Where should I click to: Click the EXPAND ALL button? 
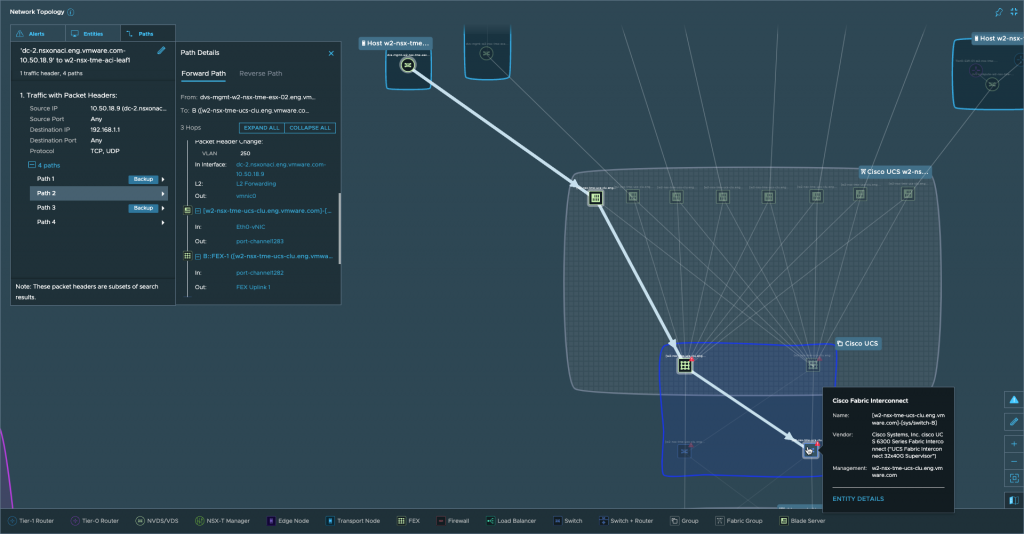(261, 128)
